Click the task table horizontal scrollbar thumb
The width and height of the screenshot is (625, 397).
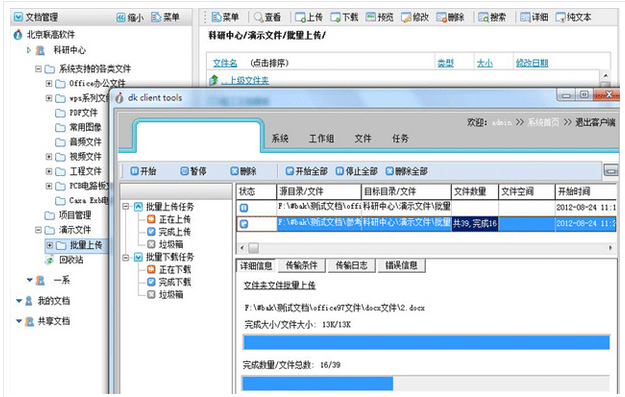[254, 248]
